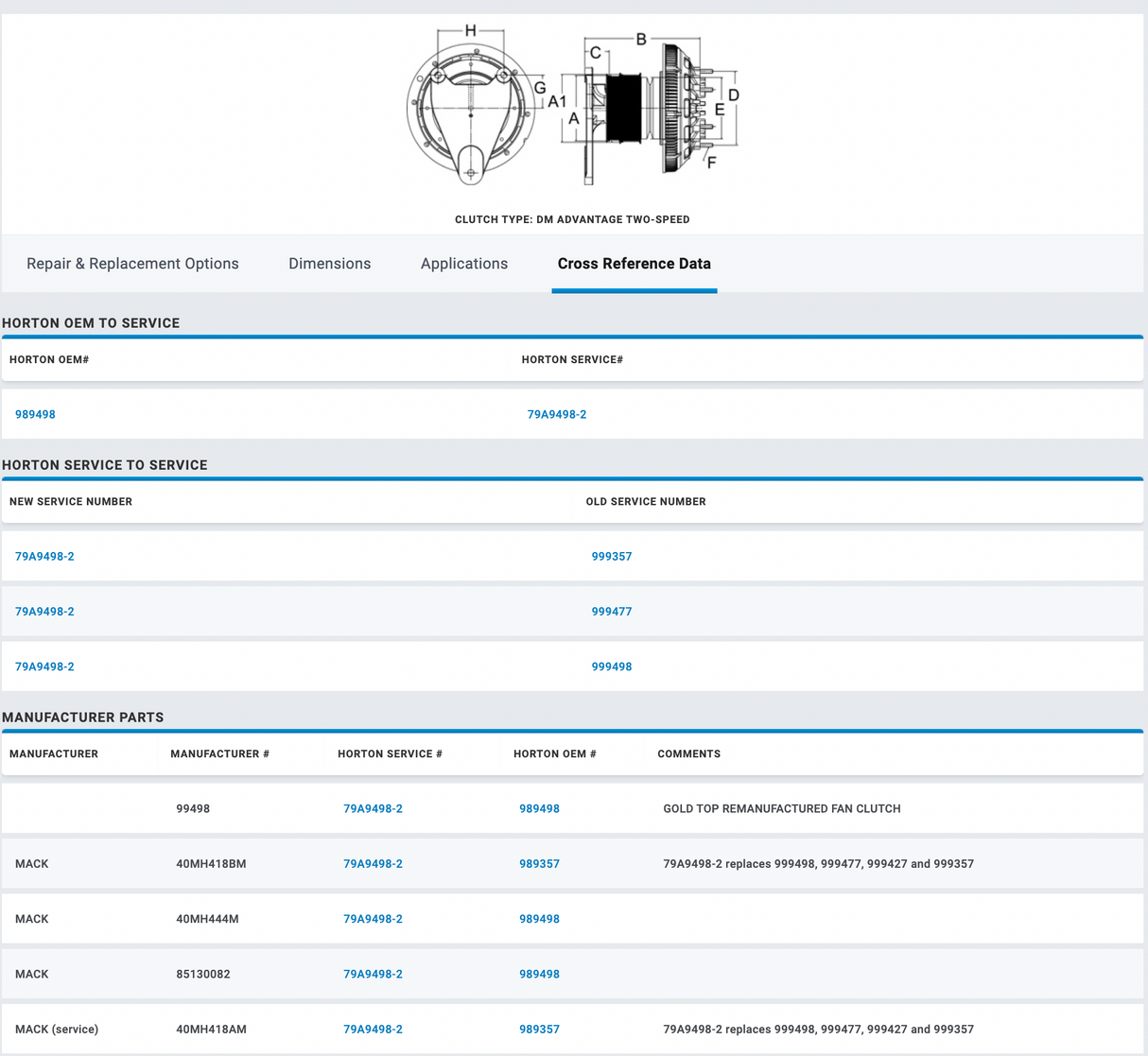Image resolution: width=1148 pixels, height=1056 pixels.
Task: Open OEM 989357 in MACK (service) row
Action: (539, 1030)
